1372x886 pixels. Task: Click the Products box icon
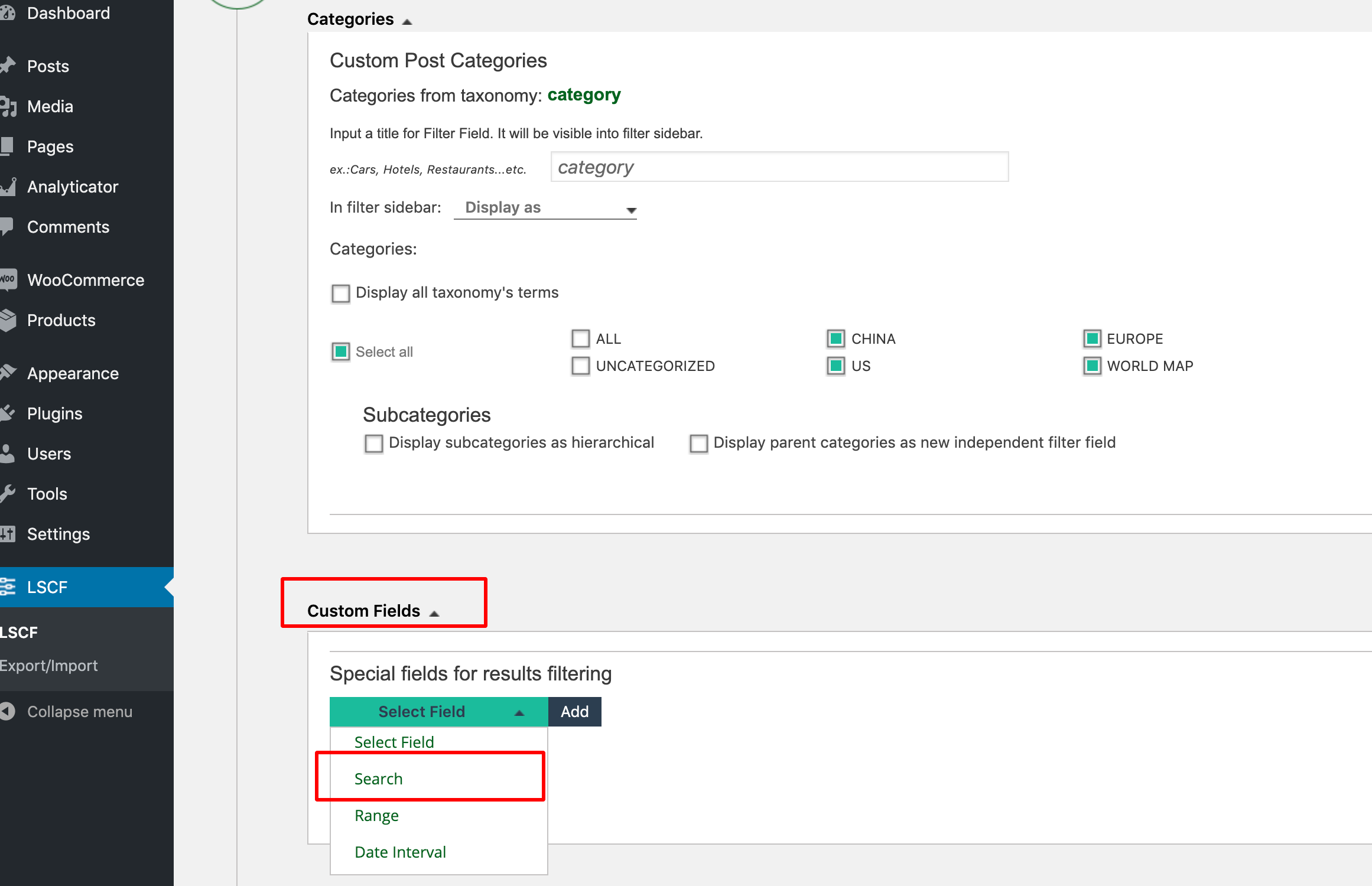(8, 320)
